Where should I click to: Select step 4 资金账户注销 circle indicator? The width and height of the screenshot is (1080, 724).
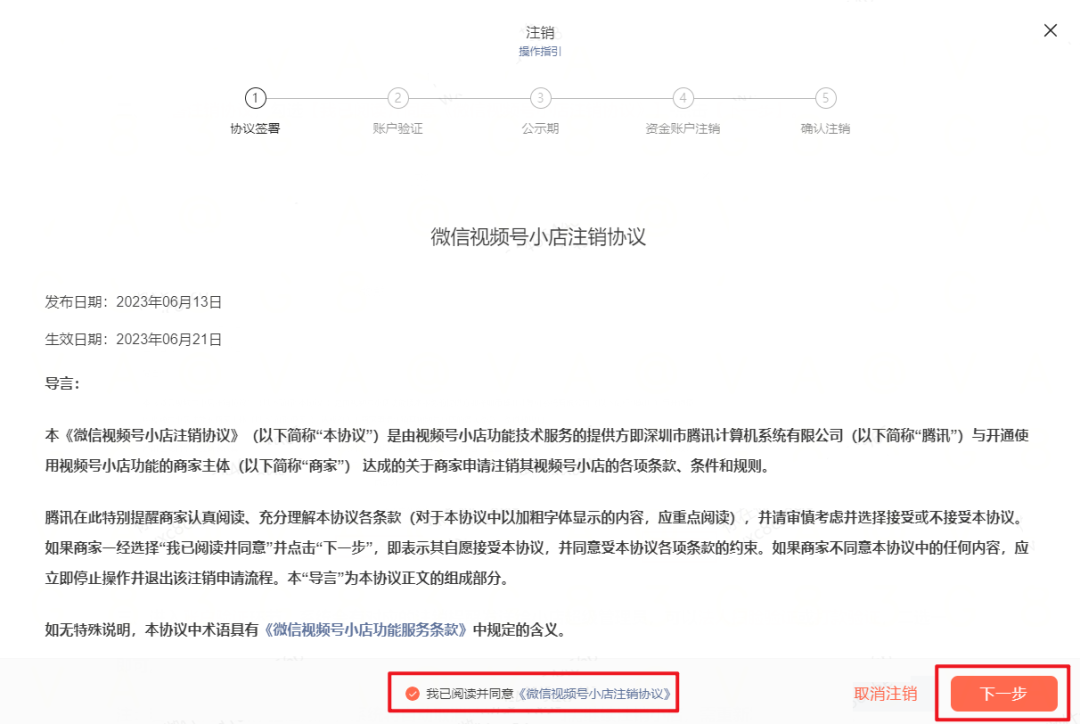(683, 98)
